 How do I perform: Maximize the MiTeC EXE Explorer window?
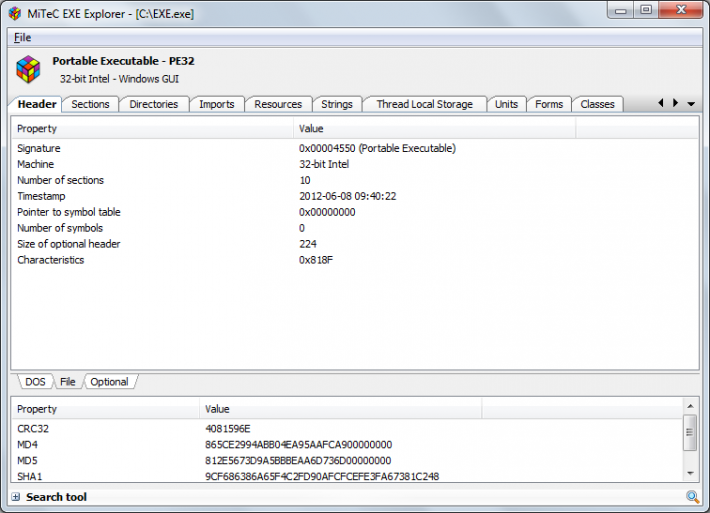pyautogui.click(x=646, y=10)
